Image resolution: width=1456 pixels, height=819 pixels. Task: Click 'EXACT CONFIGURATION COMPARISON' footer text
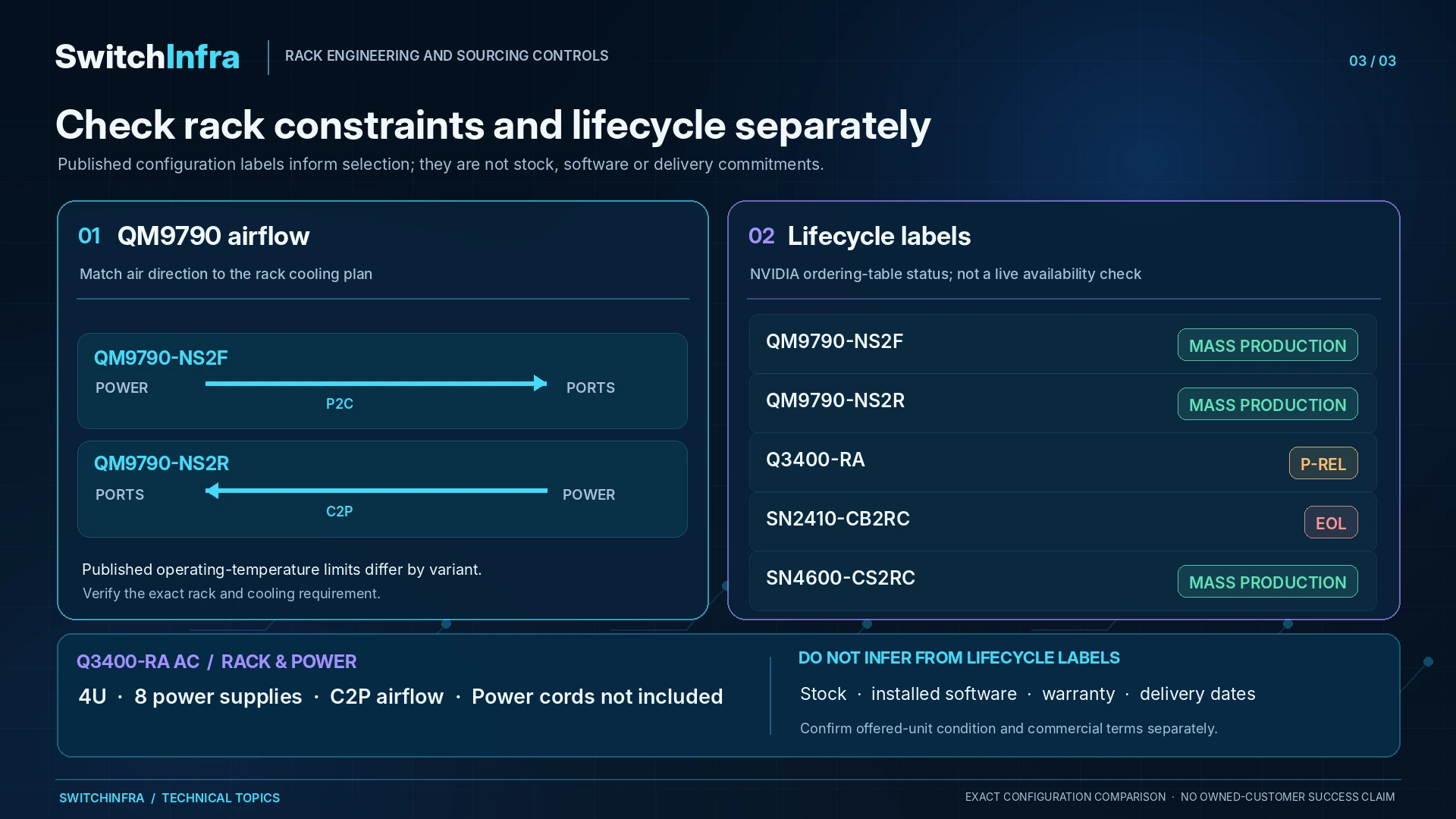coord(1065,797)
